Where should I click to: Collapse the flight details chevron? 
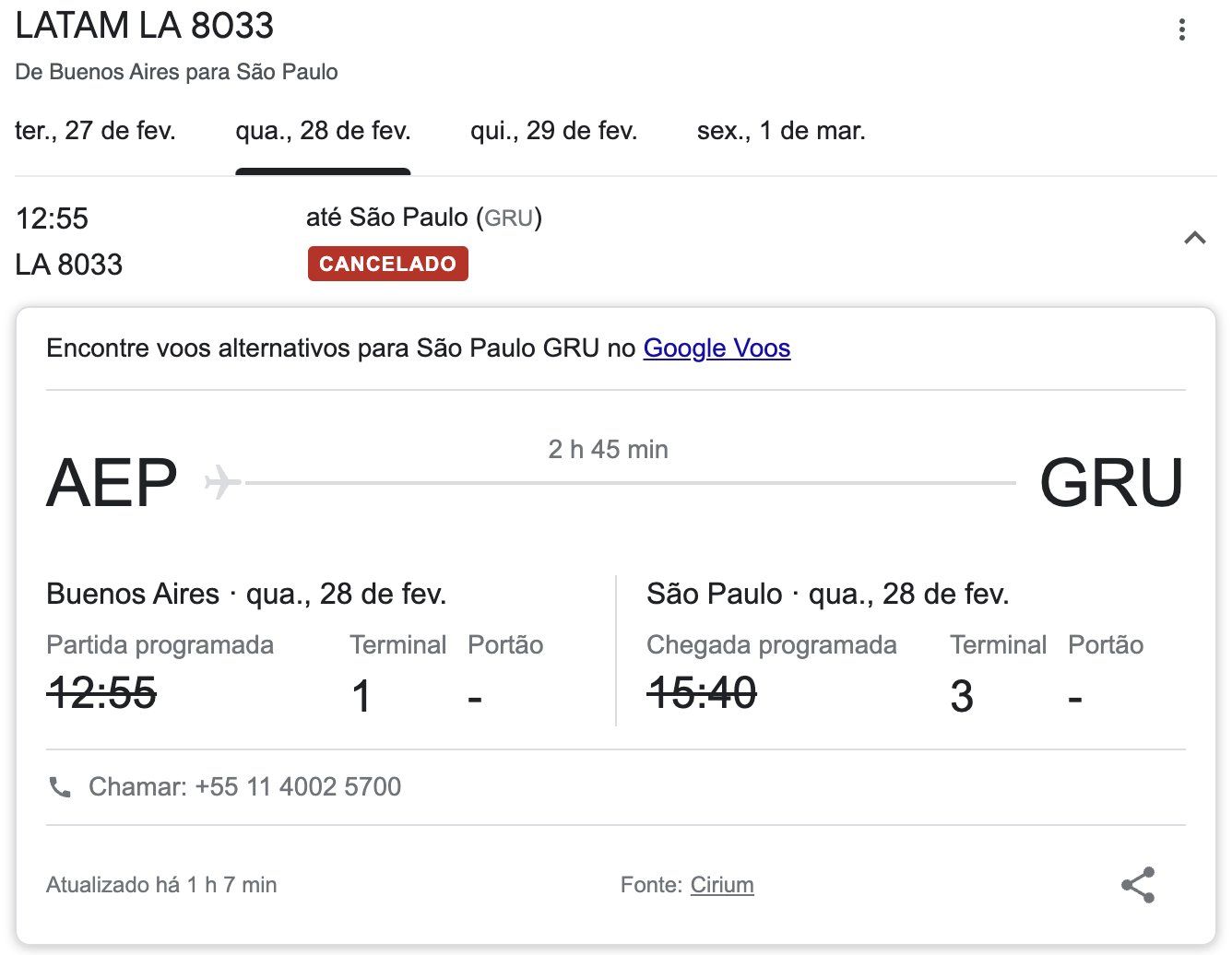[1195, 239]
